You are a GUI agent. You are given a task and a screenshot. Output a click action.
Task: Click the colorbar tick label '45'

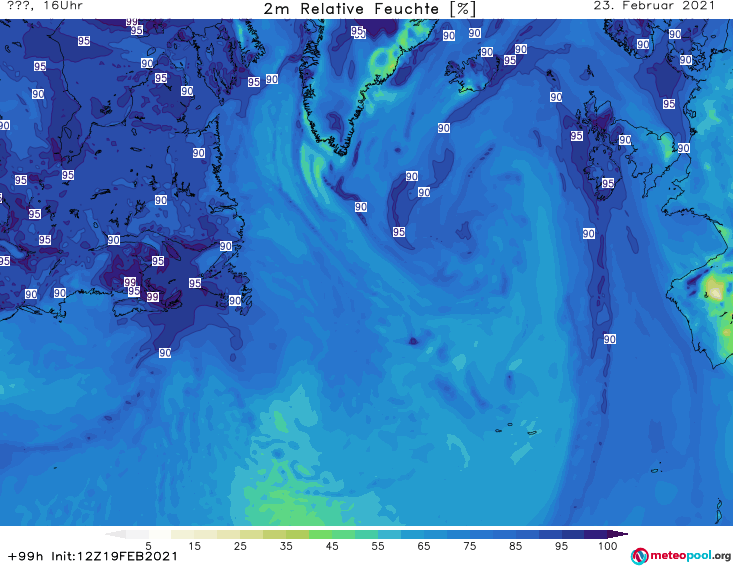point(331,546)
